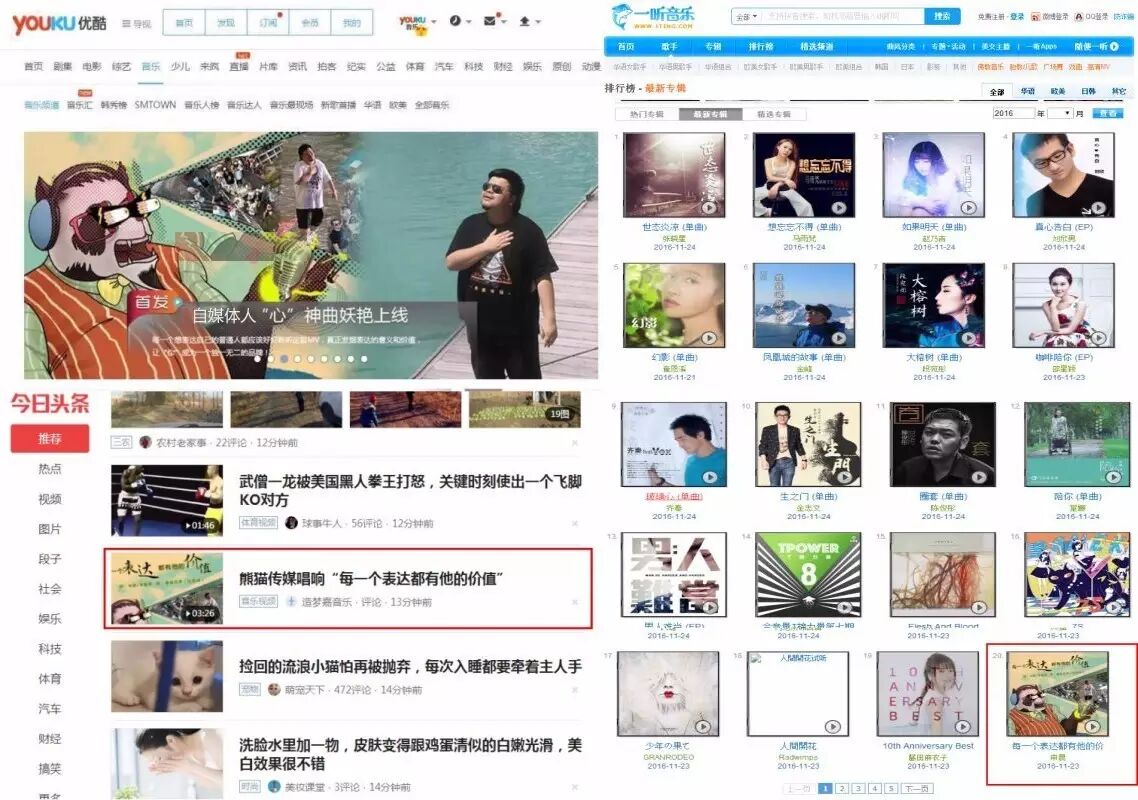This screenshot has height=800, width=1138.
Task: Play the 幻影 album via its play icon
Action: 708,338
